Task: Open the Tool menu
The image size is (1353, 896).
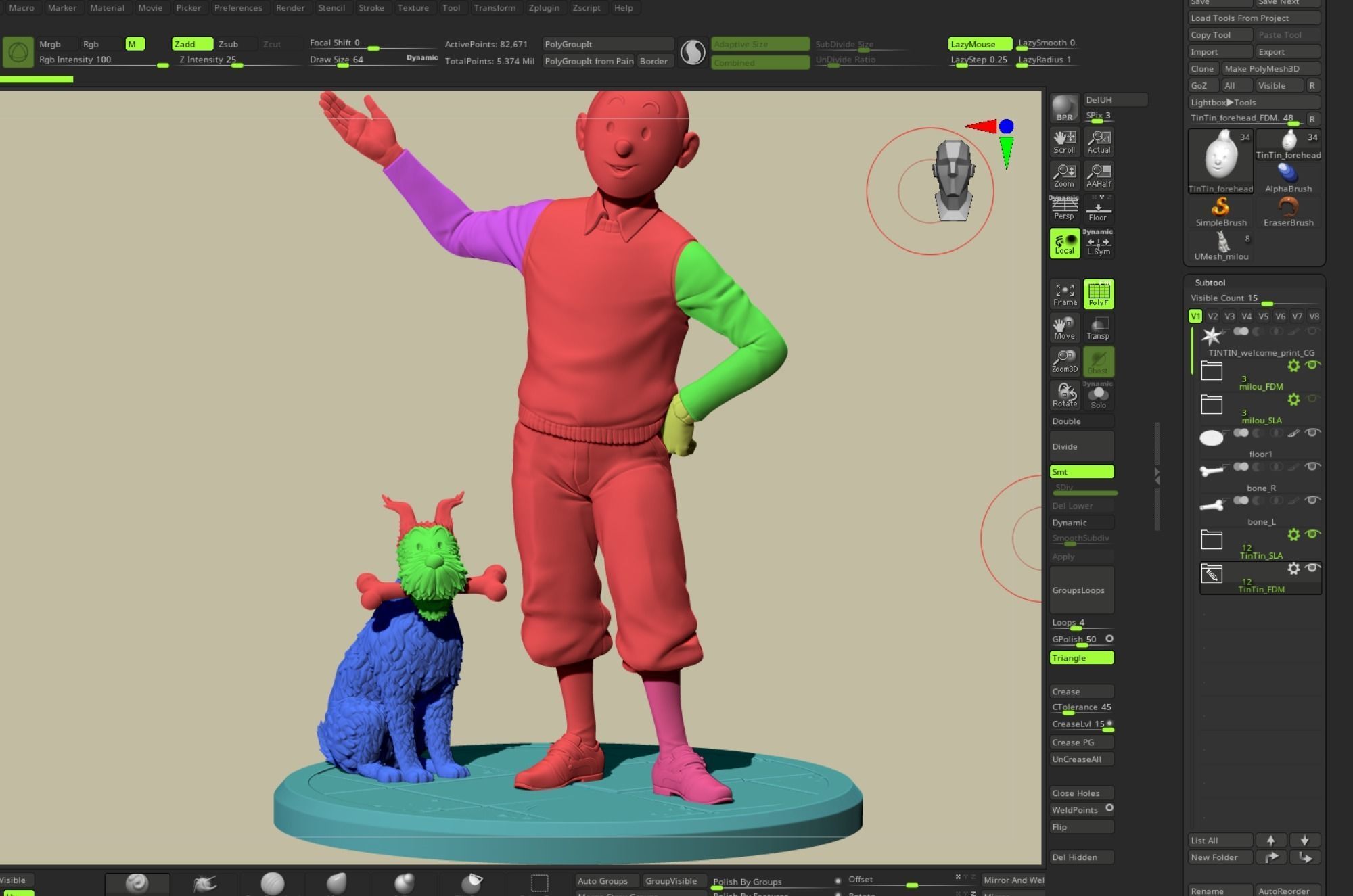Action: point(451,7)
